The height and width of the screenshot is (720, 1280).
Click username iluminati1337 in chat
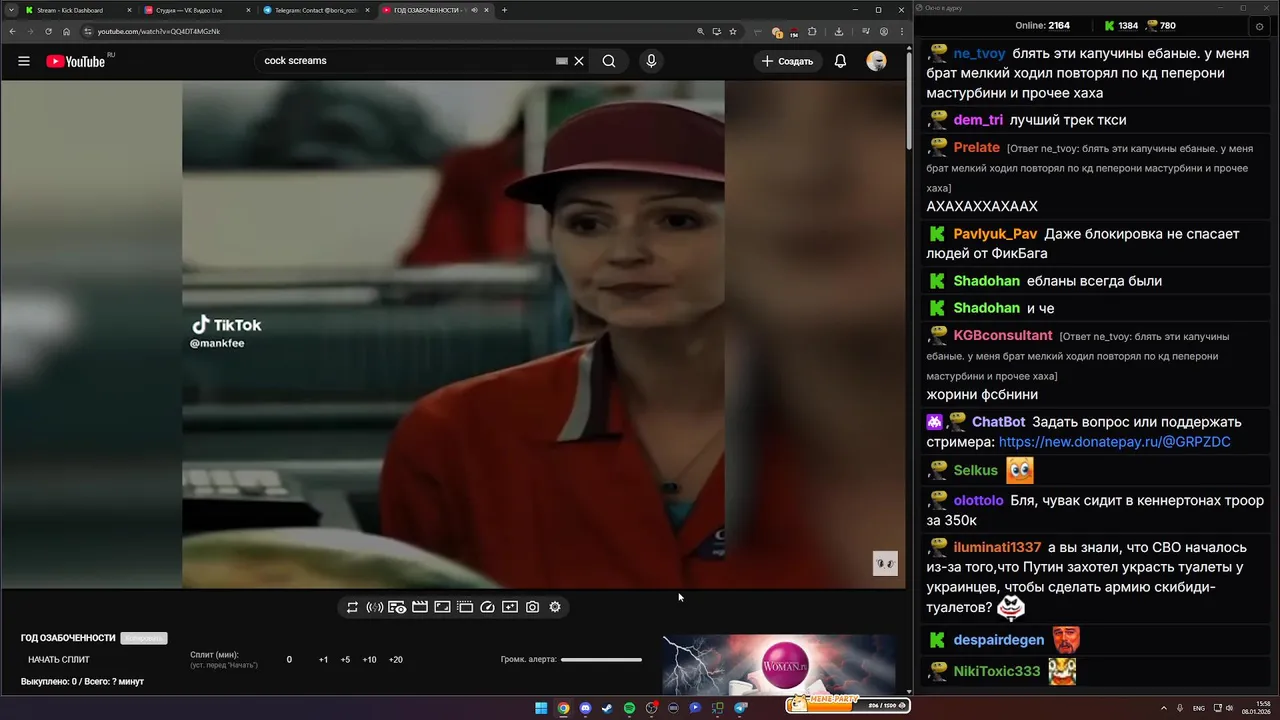(997, 548)
